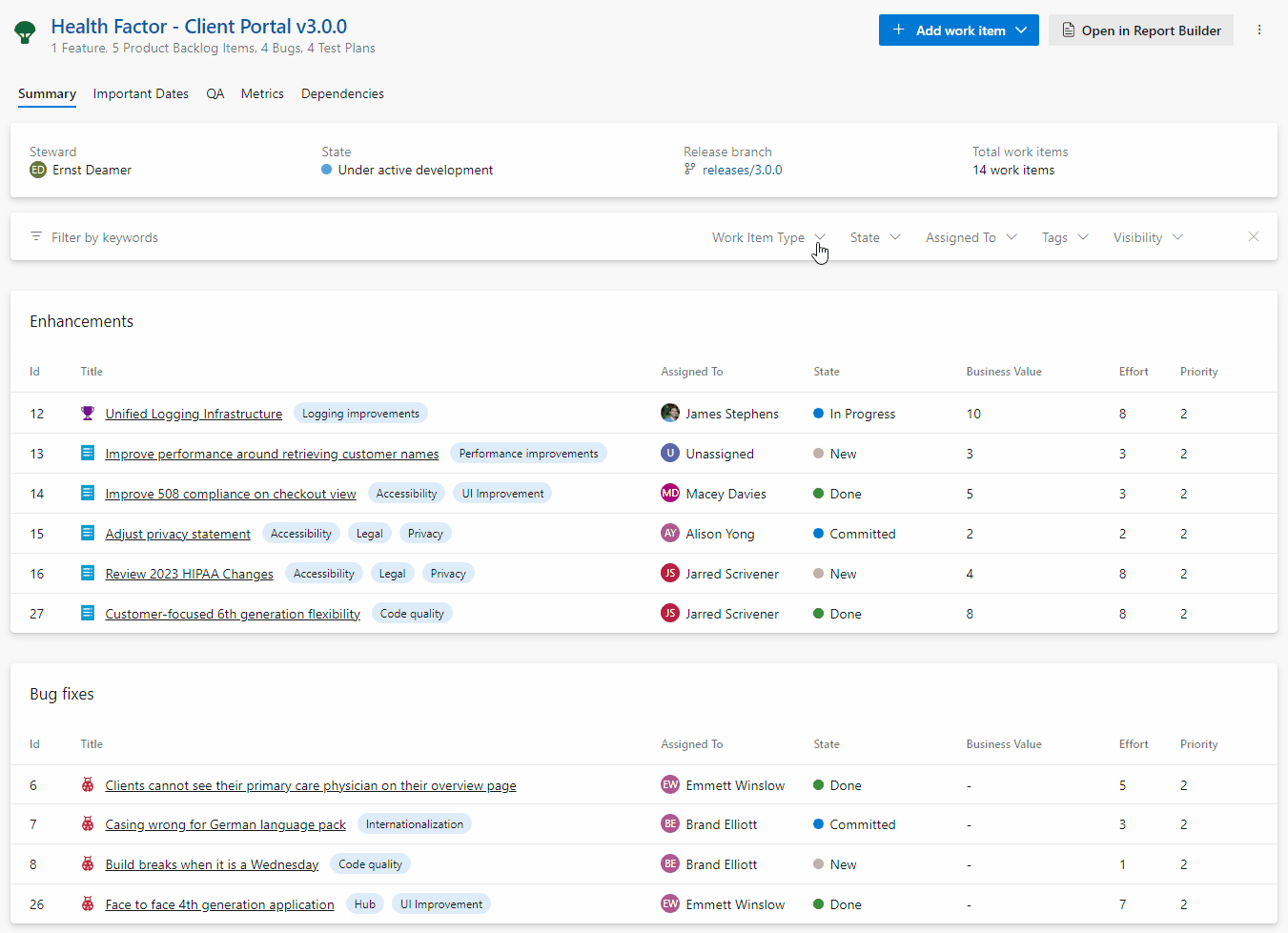1288x933 pixels.
Task: Click James Stephens' profile avatar
Action: click(670, 413)
